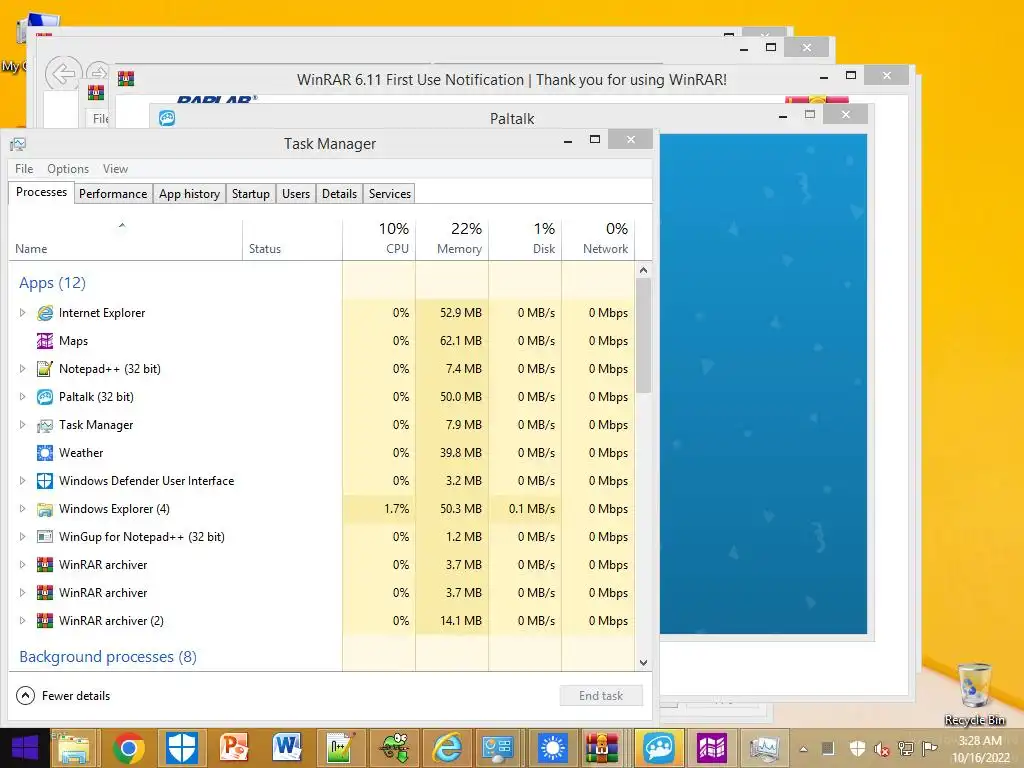1024x768 pixels.
Task: Open Word from the taskbar
Action: [x=287, y=748]
